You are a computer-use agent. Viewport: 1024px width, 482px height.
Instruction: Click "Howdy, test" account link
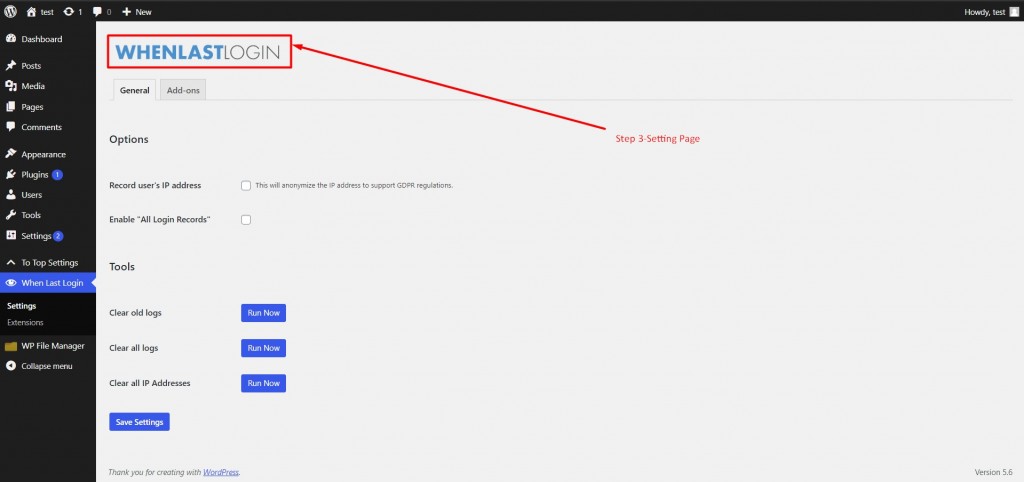984,12
